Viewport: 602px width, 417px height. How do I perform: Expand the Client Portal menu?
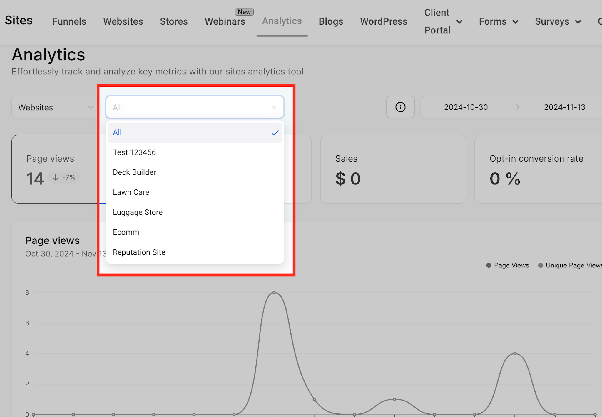click(x=443, y=22)
